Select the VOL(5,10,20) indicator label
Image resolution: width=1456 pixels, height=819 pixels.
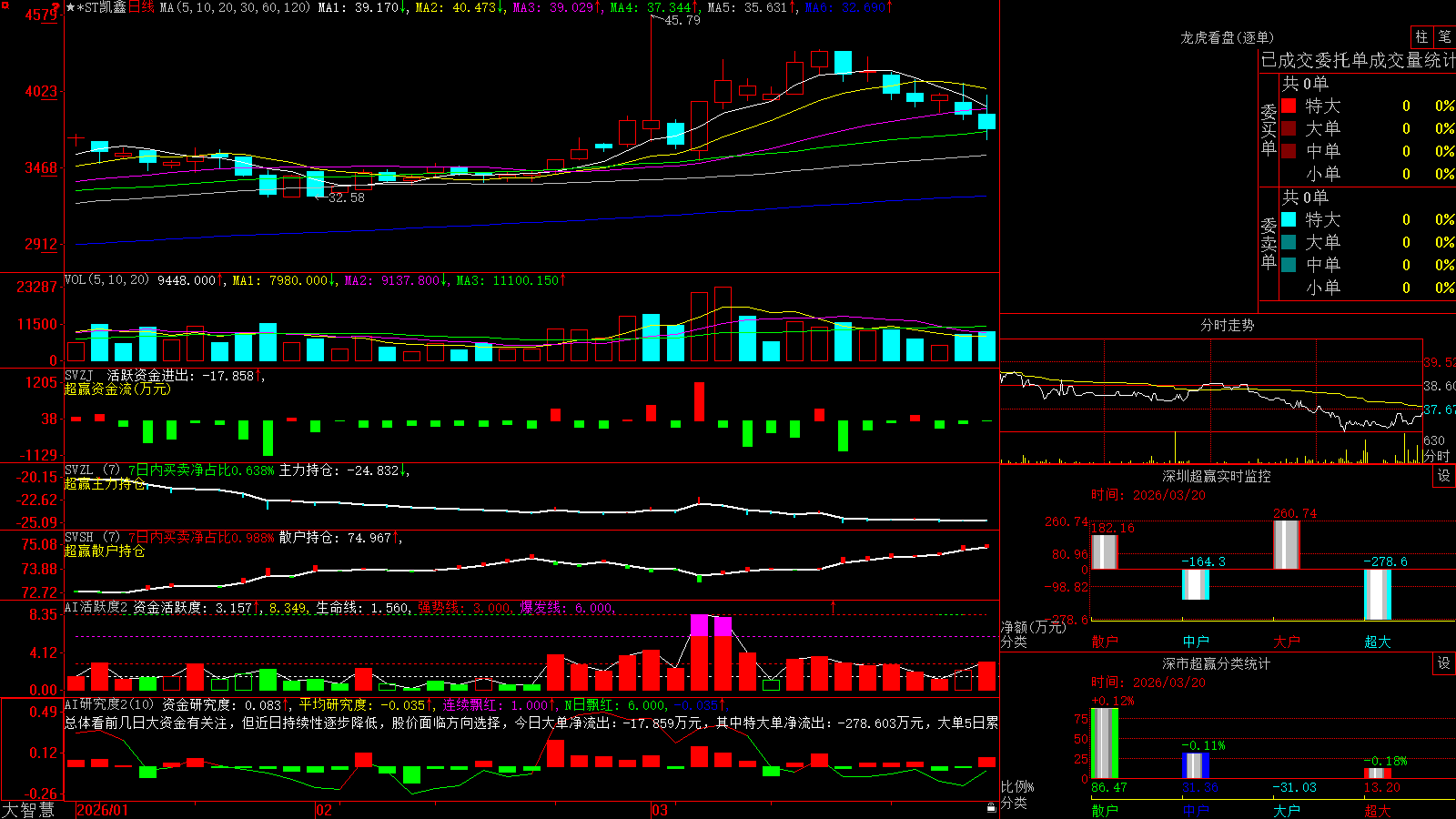tap(106, 279)
